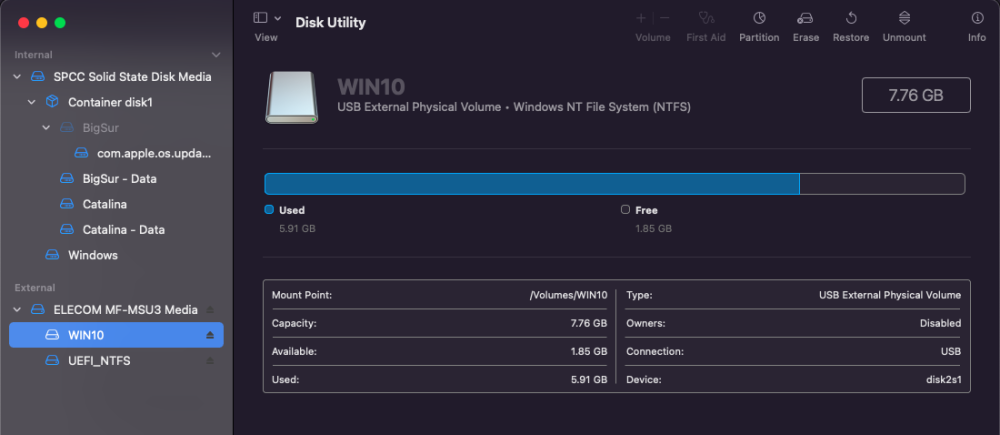Image resolution: width=1000 pixels, height=435 pixels.
Task: Open the Partition pie chart tool
Action: (x=759, y=18)
